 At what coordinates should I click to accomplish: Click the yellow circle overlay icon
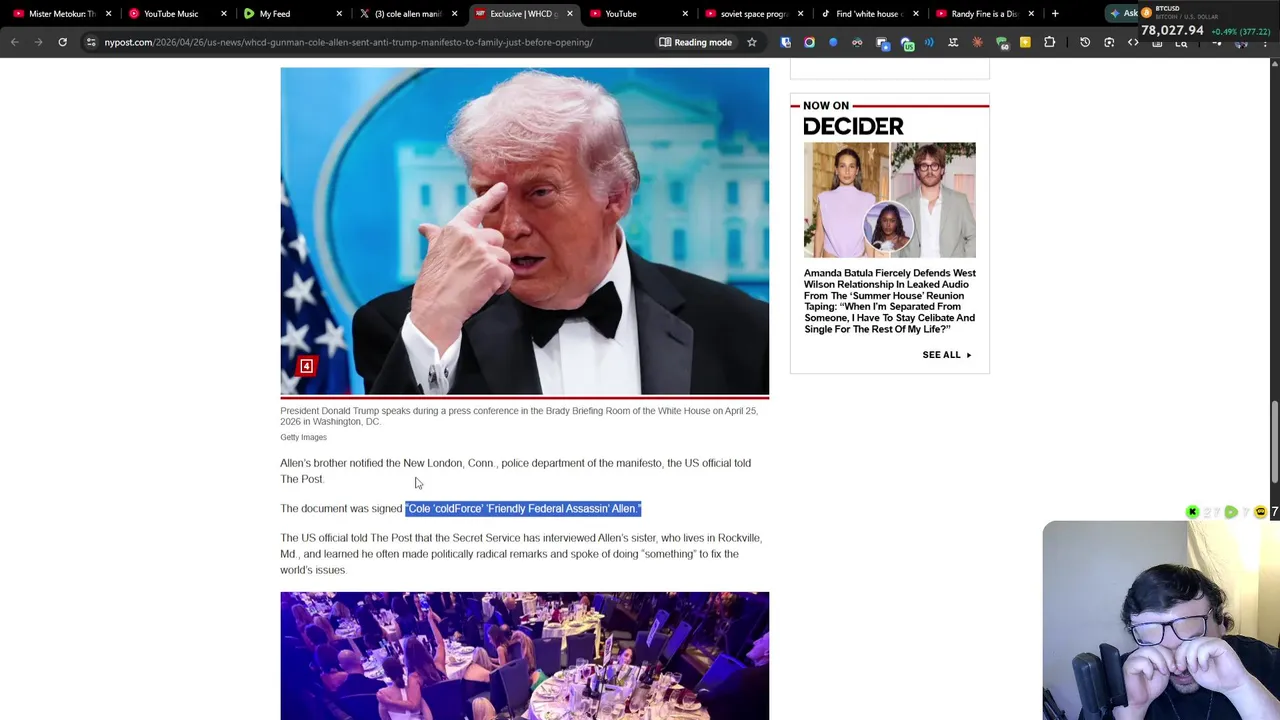[x=1260, y=512]
